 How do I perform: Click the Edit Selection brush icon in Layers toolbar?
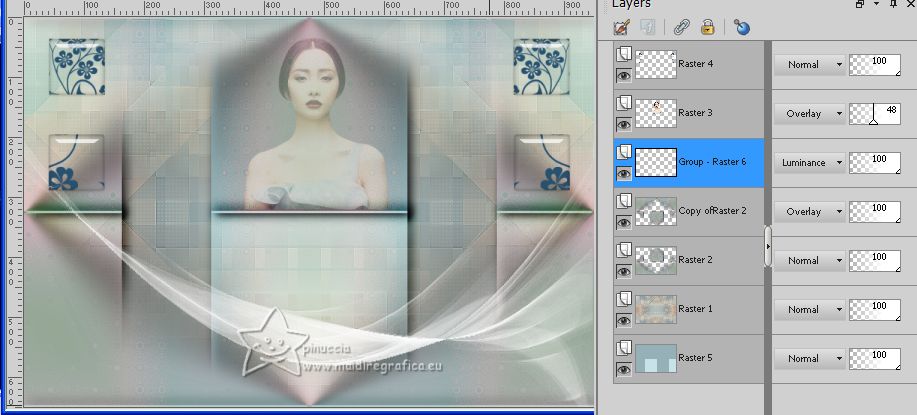coord(622,27)
